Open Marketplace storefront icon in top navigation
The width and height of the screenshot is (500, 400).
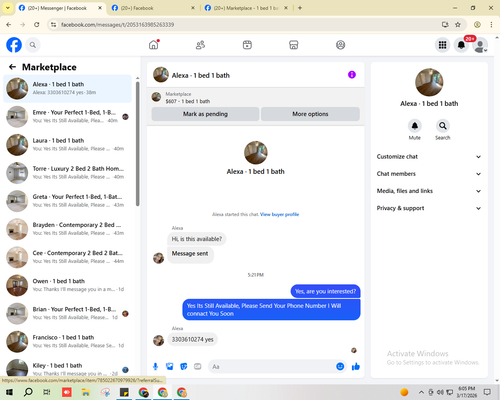click(294, 45)
